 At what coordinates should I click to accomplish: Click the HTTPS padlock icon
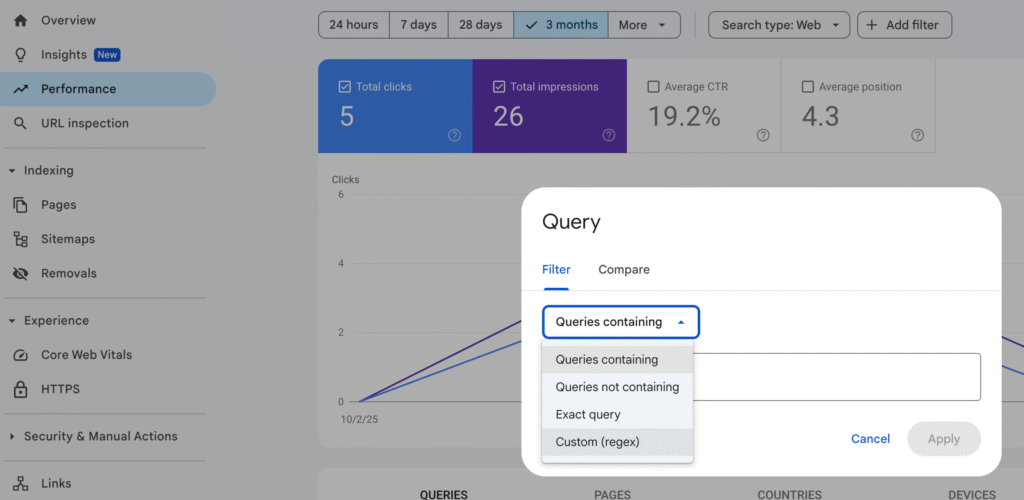pos(21,390)
